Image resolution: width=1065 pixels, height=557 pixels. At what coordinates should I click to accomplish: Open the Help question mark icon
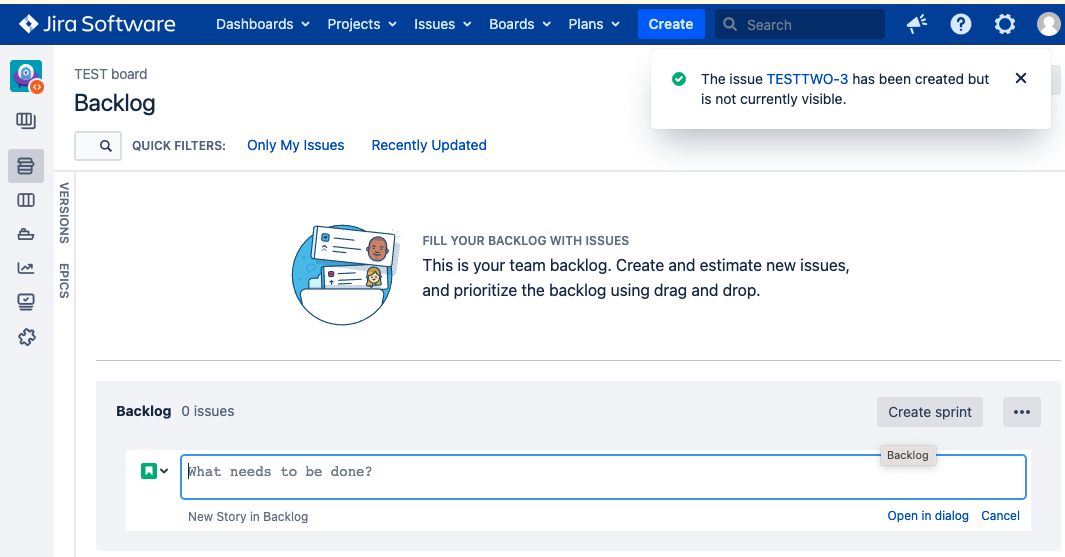(x=961, y=24)
